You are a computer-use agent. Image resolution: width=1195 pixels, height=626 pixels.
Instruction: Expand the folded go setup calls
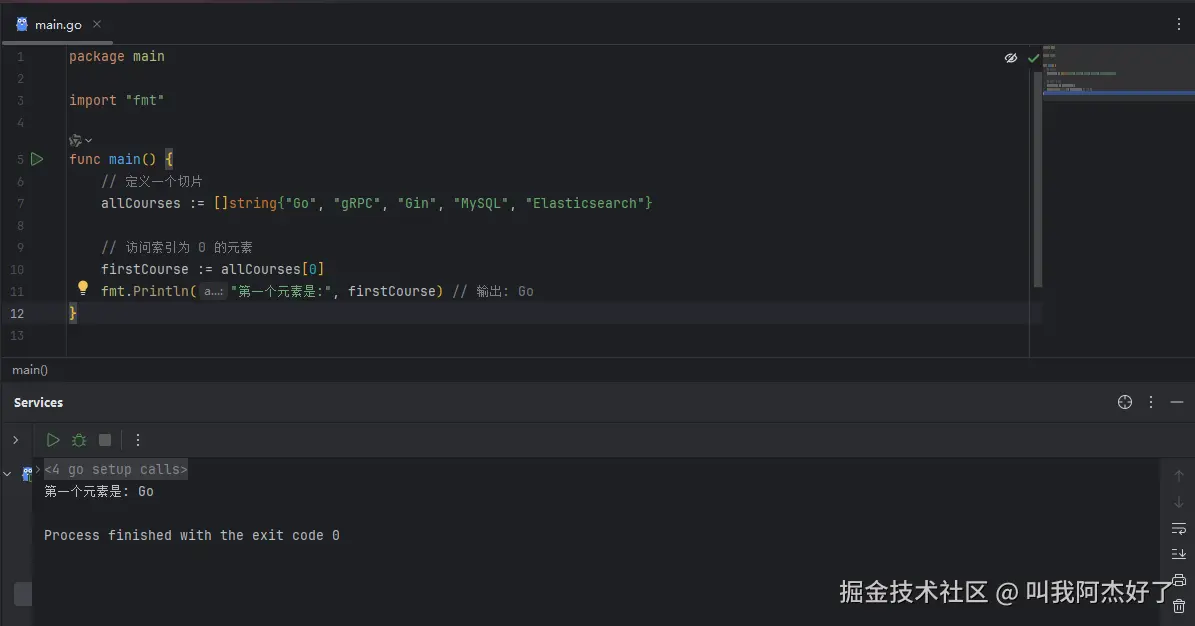115,470
